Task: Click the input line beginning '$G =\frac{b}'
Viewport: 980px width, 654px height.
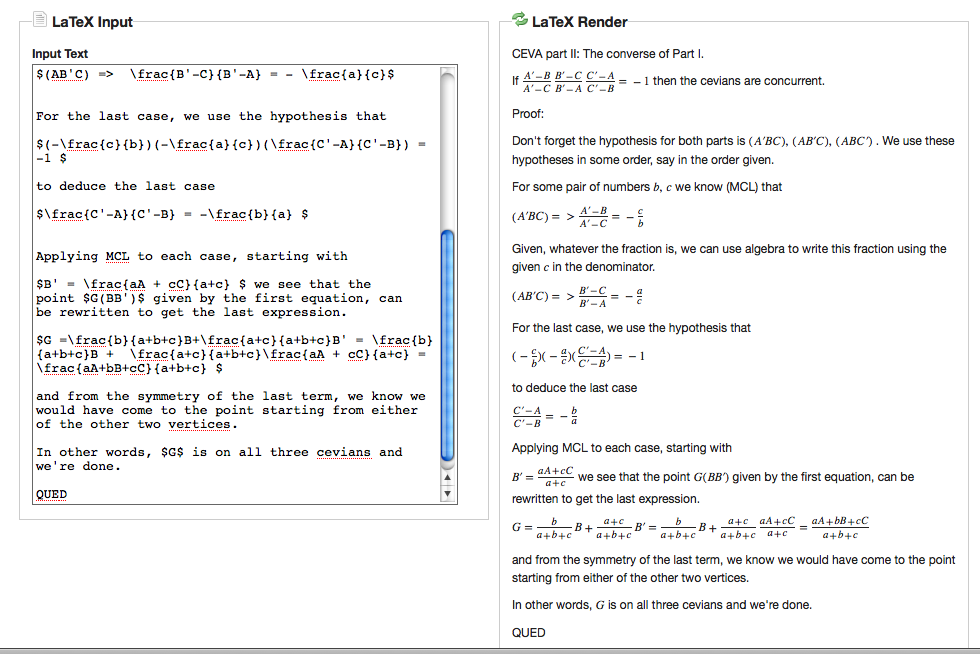Action: [x=230, y=340]
